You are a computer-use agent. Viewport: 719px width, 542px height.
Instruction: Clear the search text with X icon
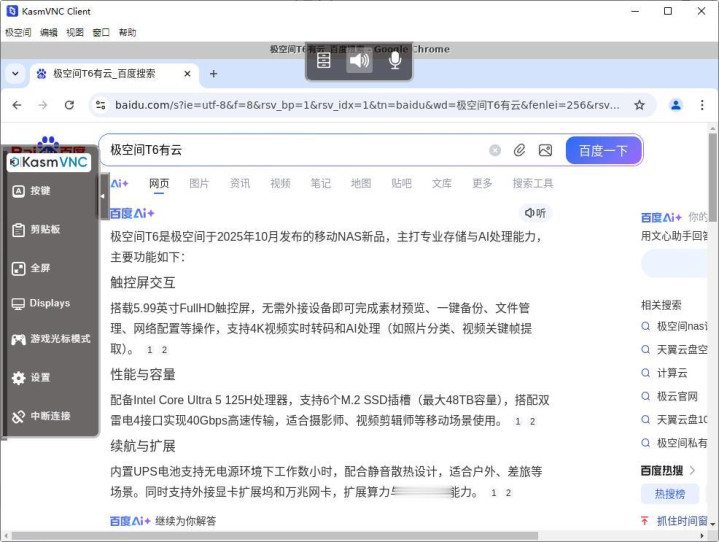(x=495, y=150)
